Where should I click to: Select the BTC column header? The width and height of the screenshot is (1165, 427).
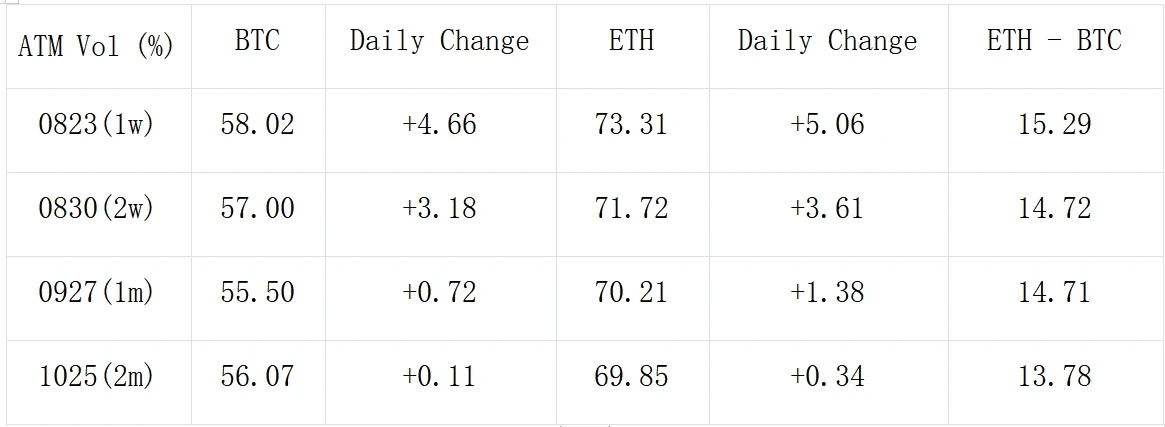(257, 41)
